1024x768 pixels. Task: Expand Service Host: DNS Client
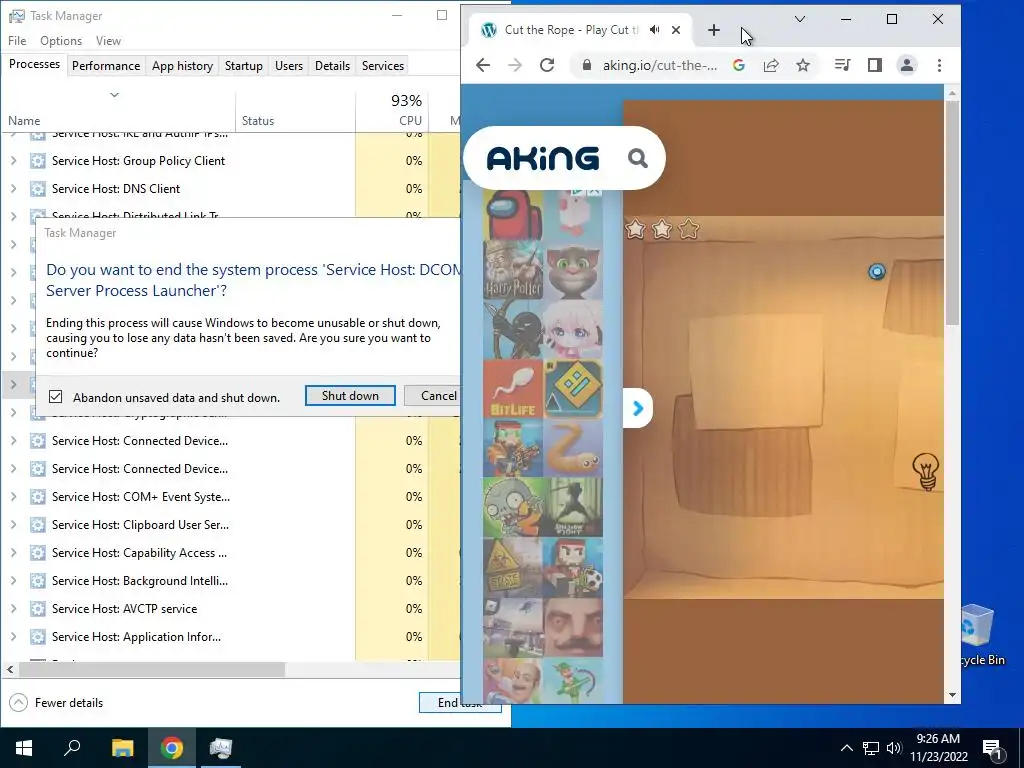13,189
